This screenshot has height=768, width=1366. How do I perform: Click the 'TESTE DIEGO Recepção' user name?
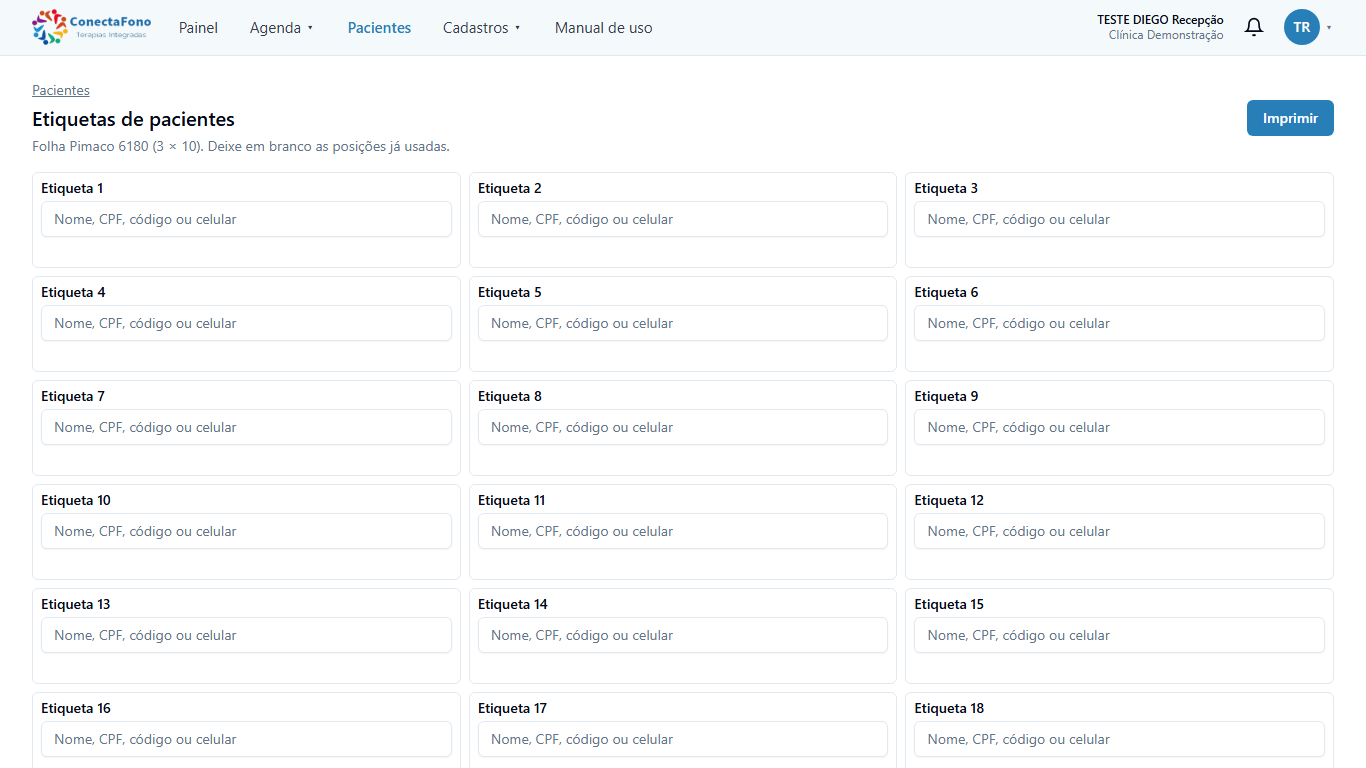tap(1160, 20)
